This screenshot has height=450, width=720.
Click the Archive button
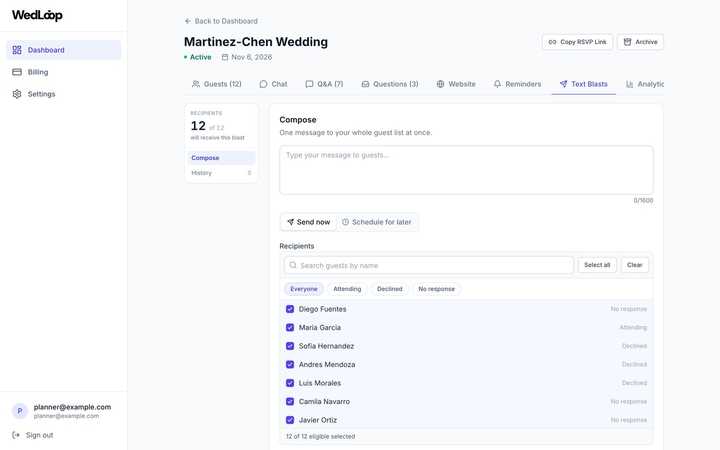640,42
